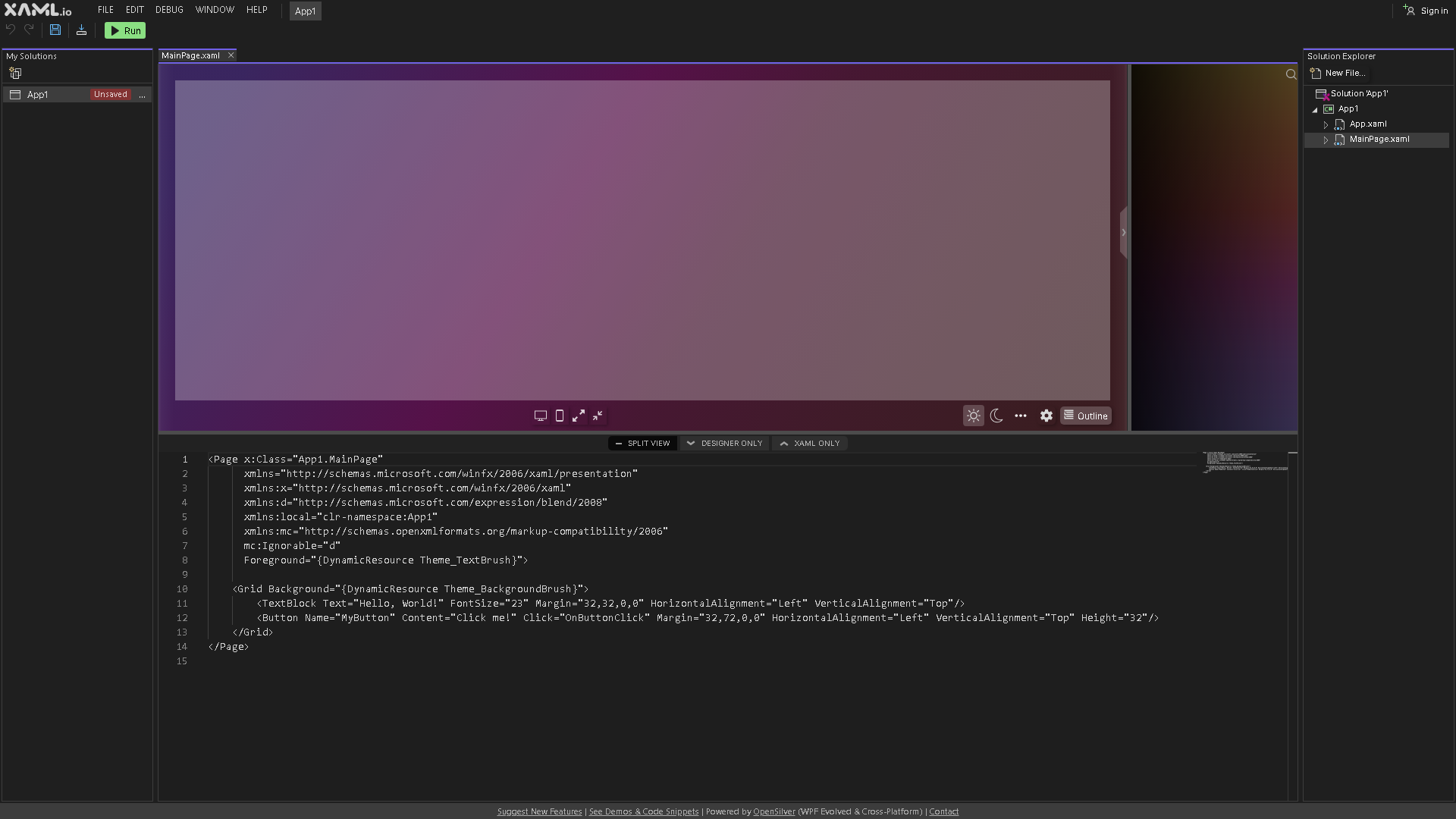Viewport: 1456px width, 819px height.
Task: Click the XAML.io logo
Action: [38, 10]
